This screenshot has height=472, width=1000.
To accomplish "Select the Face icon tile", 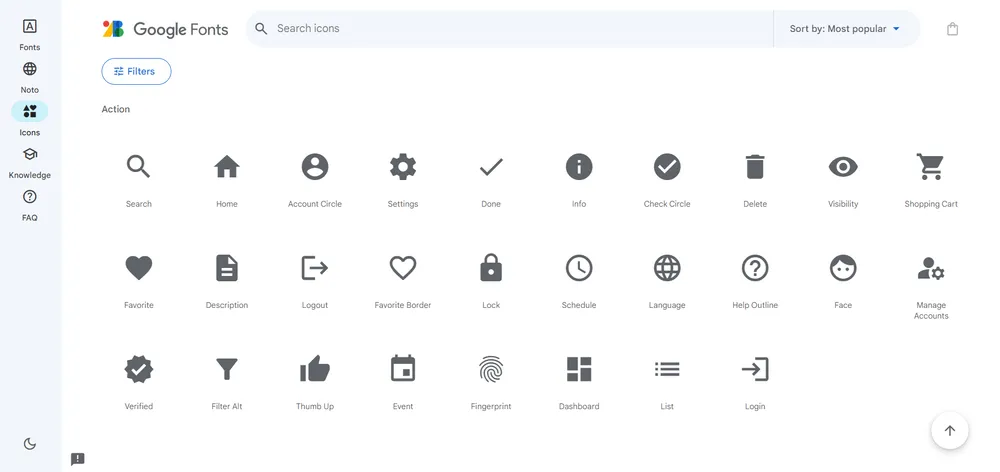I will tap(843, 268).
